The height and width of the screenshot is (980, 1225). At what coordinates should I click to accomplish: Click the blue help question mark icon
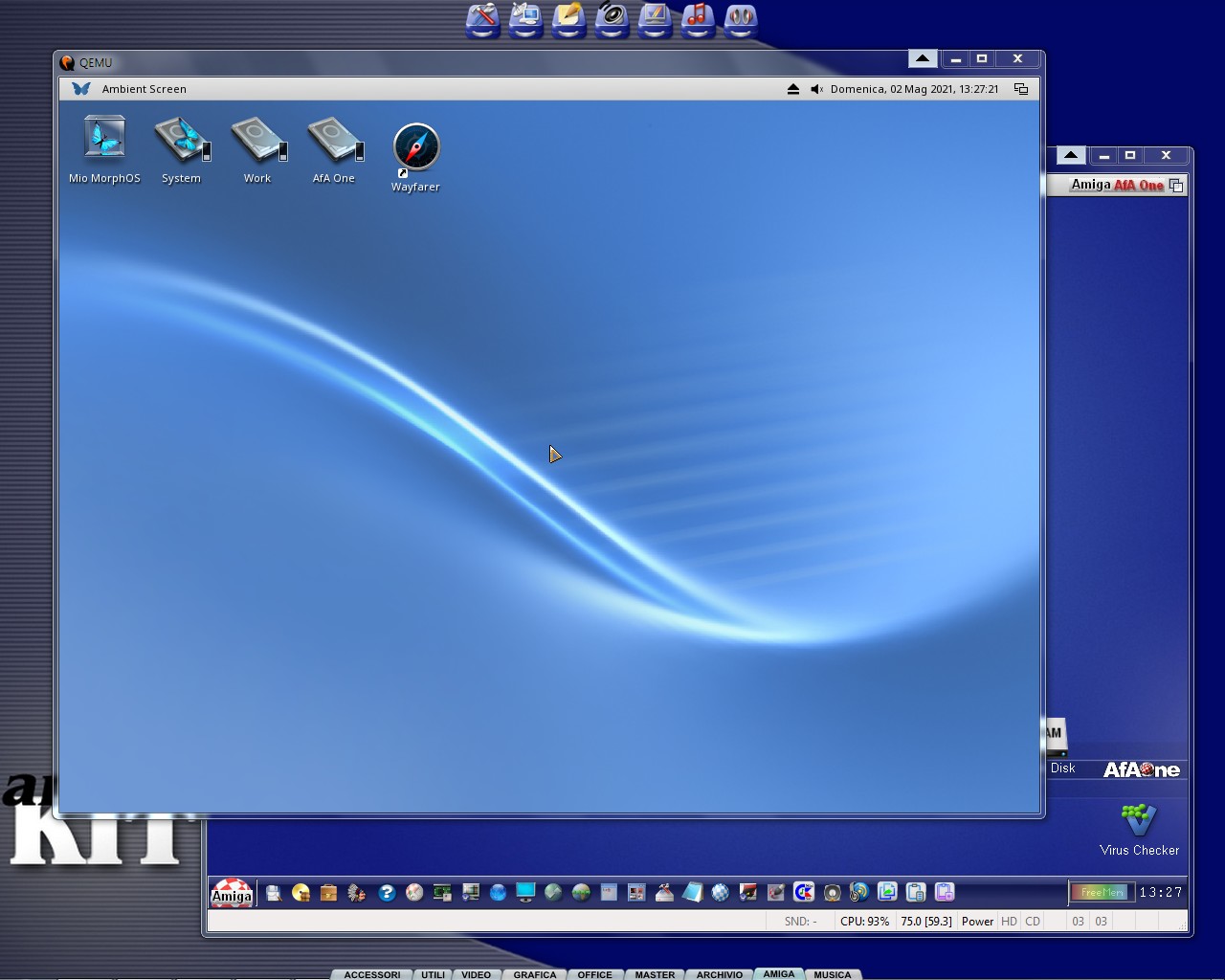pyautogui.click(x=387, y=893)
